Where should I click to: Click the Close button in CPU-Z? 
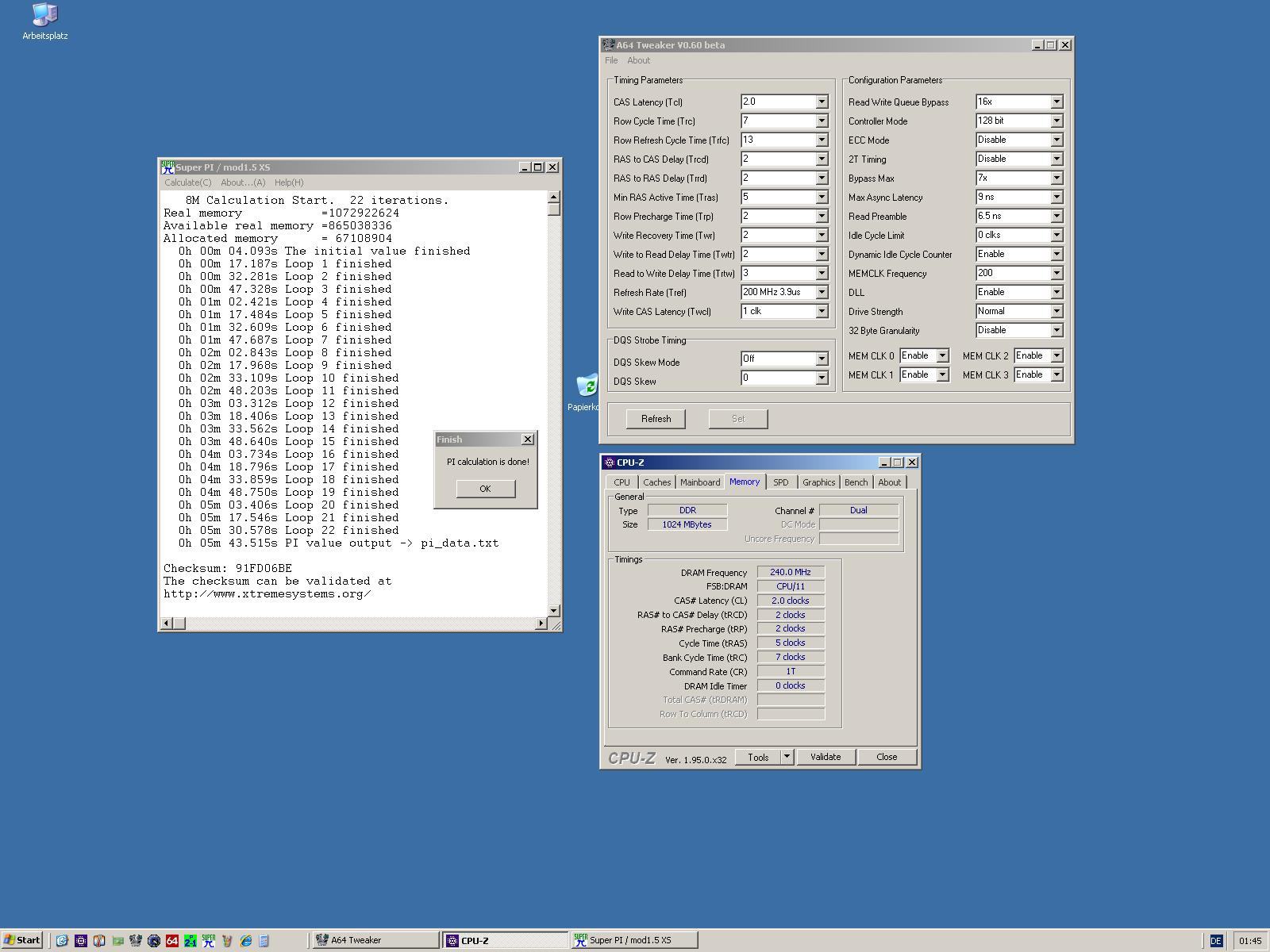pos(887,757)
